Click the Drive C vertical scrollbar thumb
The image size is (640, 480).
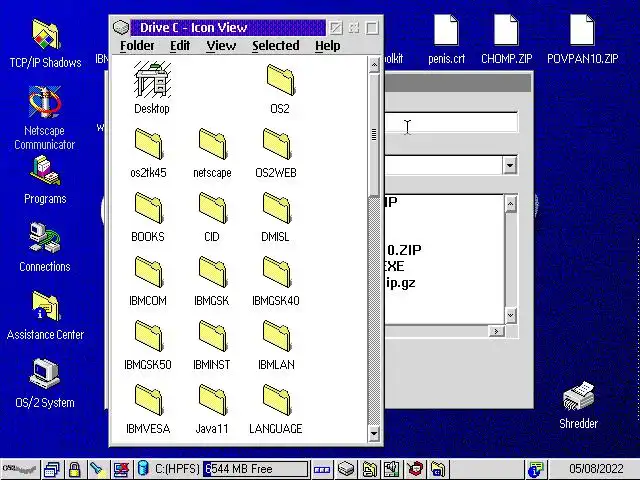(374, 134)
